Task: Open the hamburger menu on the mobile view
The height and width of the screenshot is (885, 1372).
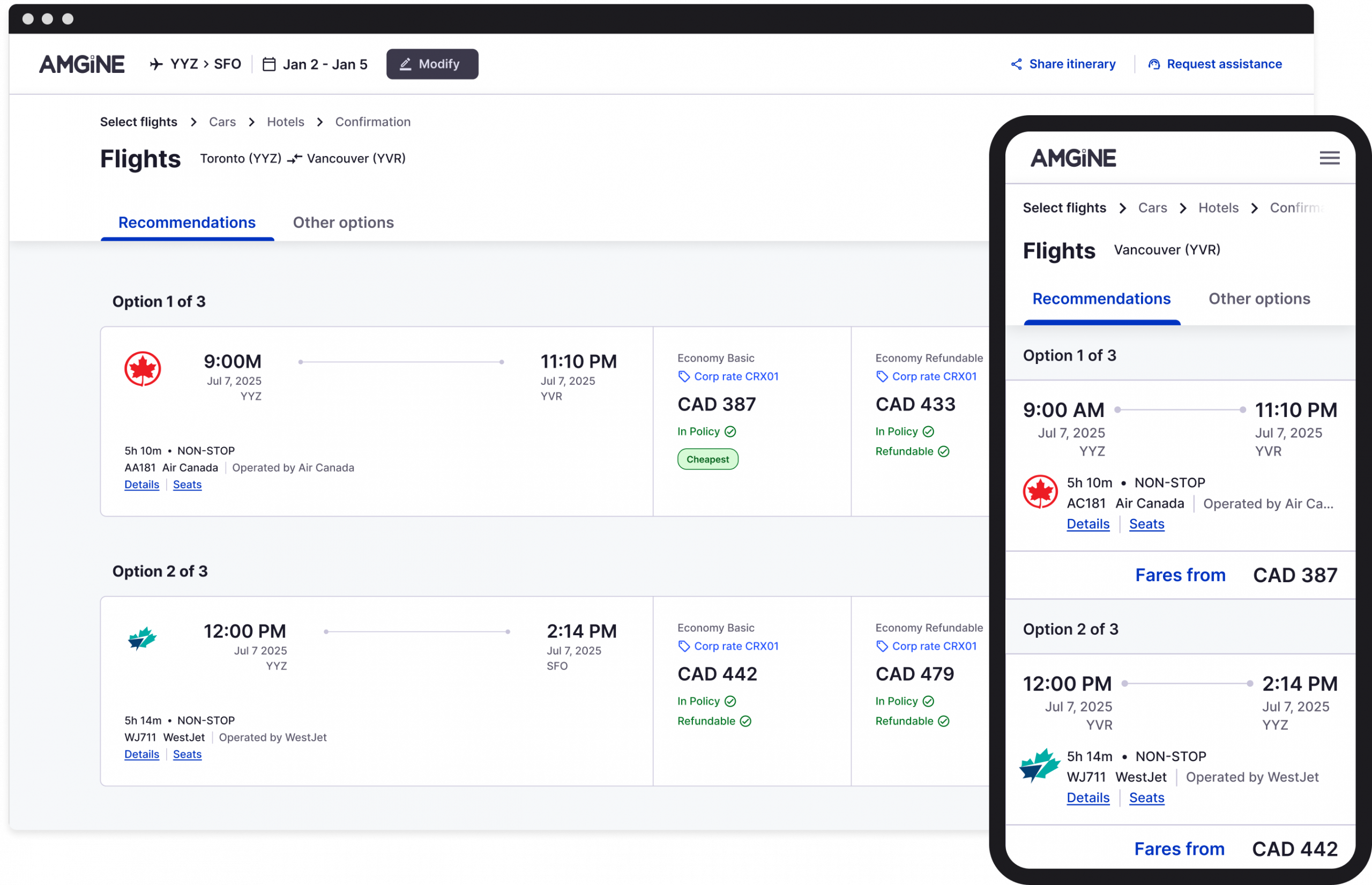Action: (x=1330, y=158)
